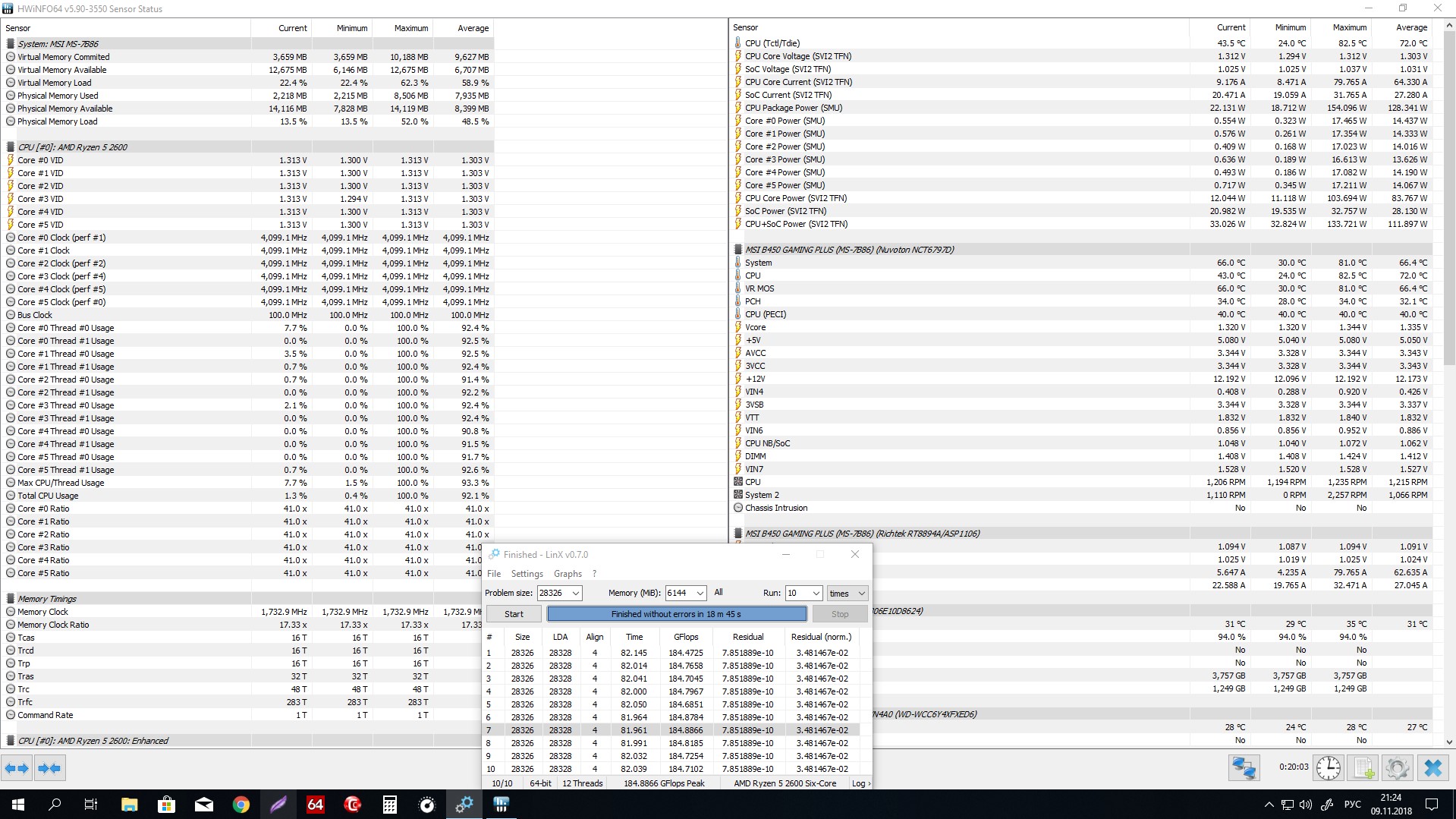
Task: Open the Mail app on the taskbar
Action: point(203,805)
